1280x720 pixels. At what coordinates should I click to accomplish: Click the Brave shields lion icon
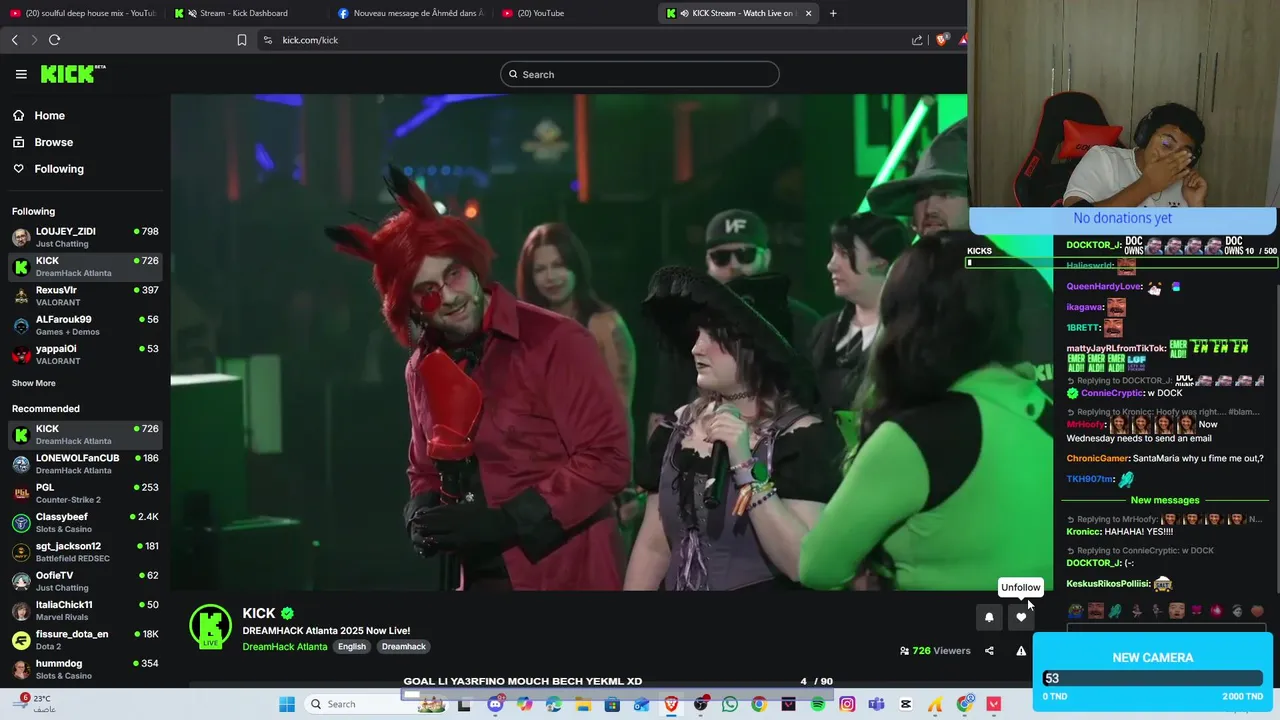tap(941, 40)
